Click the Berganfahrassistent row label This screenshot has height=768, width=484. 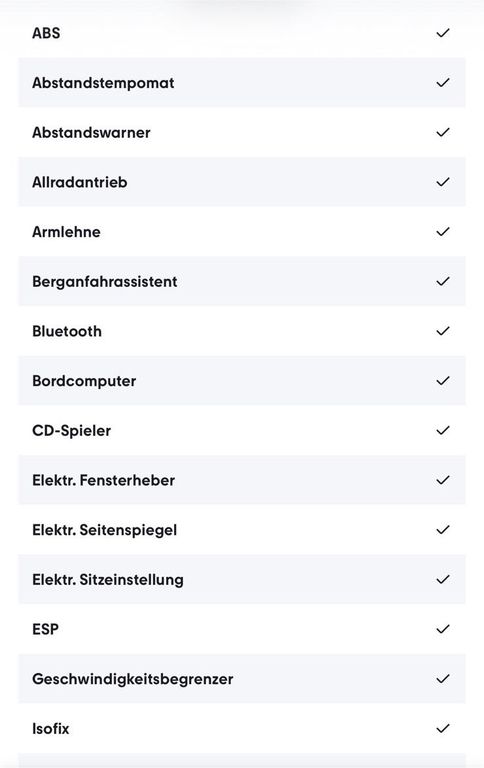[x=104, y=282]
